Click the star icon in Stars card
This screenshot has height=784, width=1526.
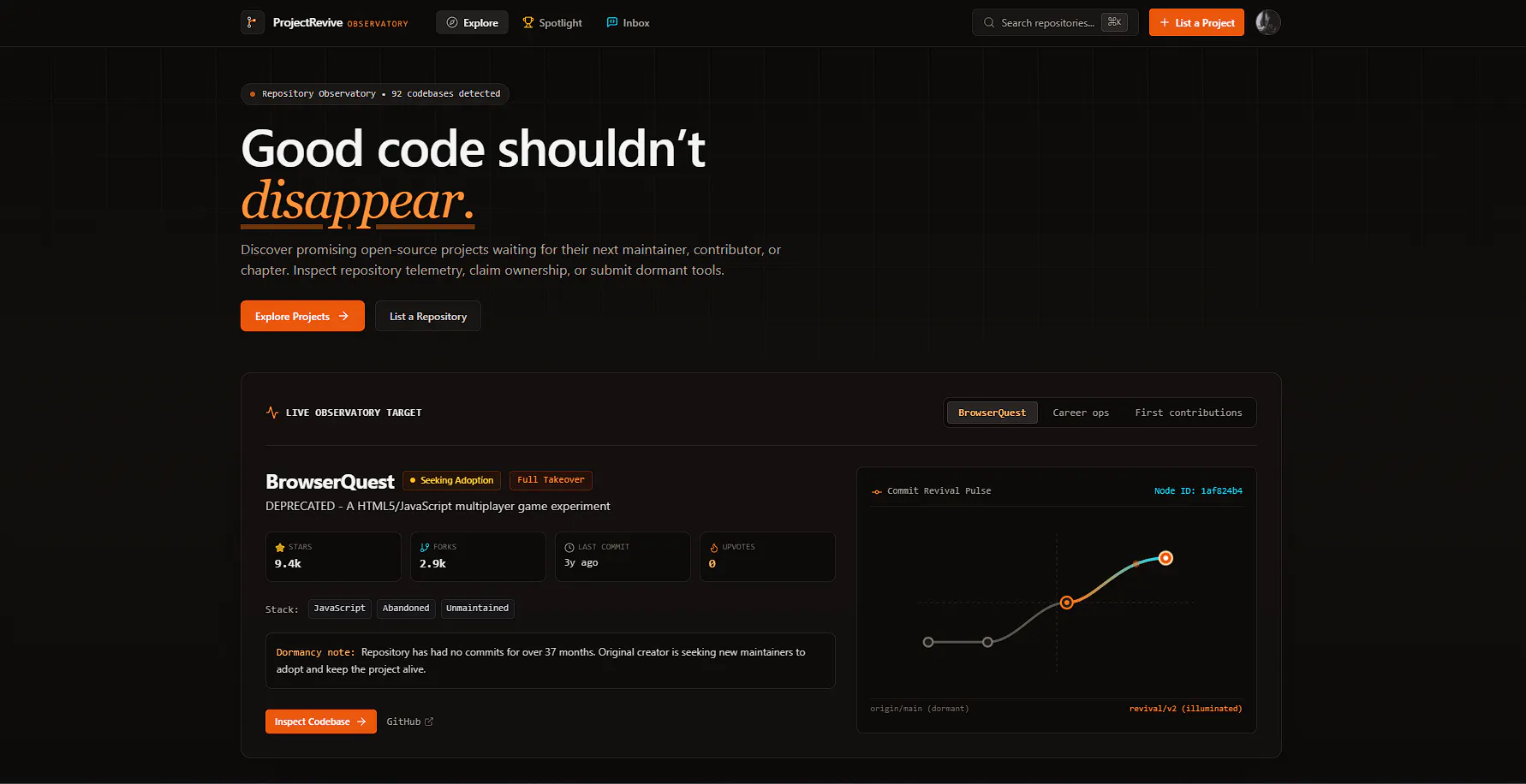pos(280,547)
